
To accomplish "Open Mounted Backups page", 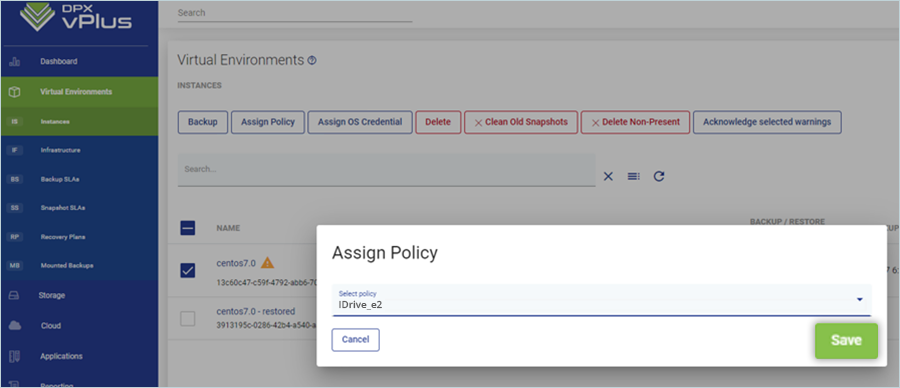I will click(79, 266).
